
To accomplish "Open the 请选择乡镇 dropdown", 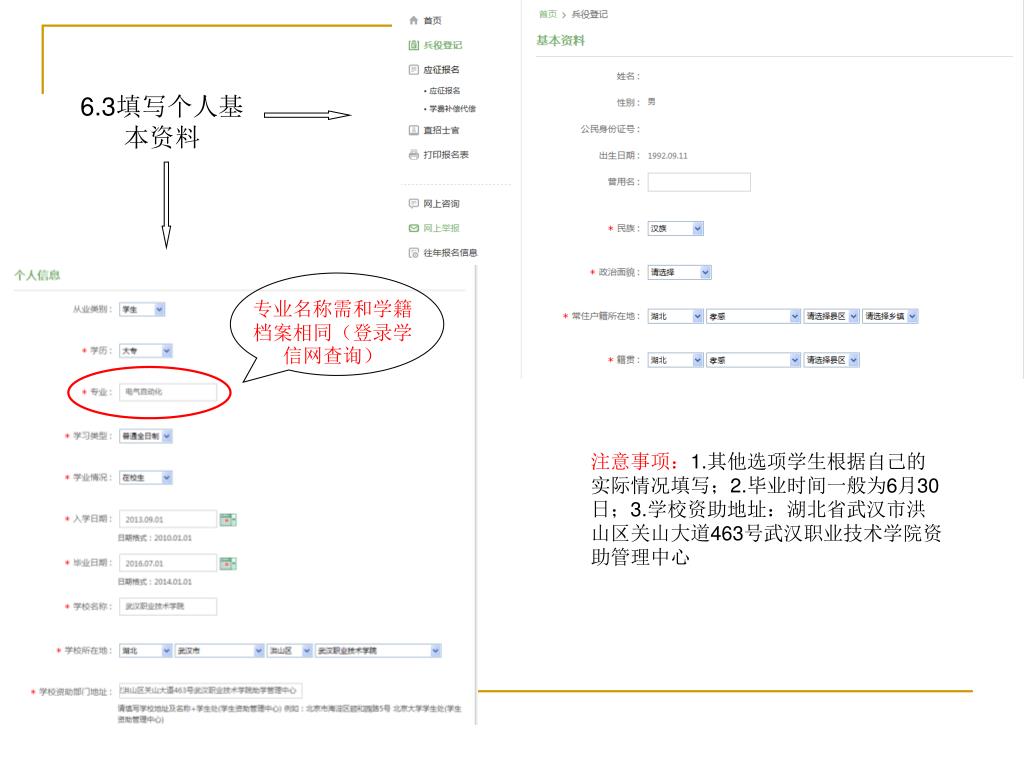I will [x=889, y=316].
